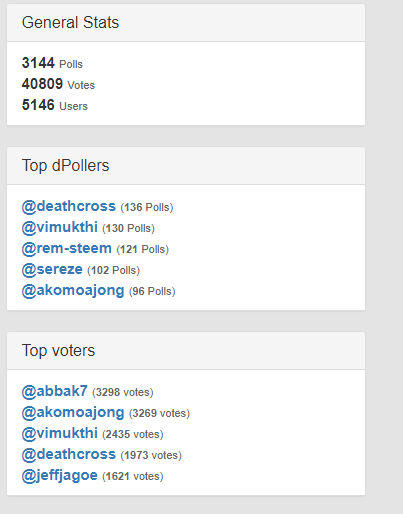Click the (1621 votes) count label
Image resolution: width=403 pixels, height=514 pixels.
(133, 476)
